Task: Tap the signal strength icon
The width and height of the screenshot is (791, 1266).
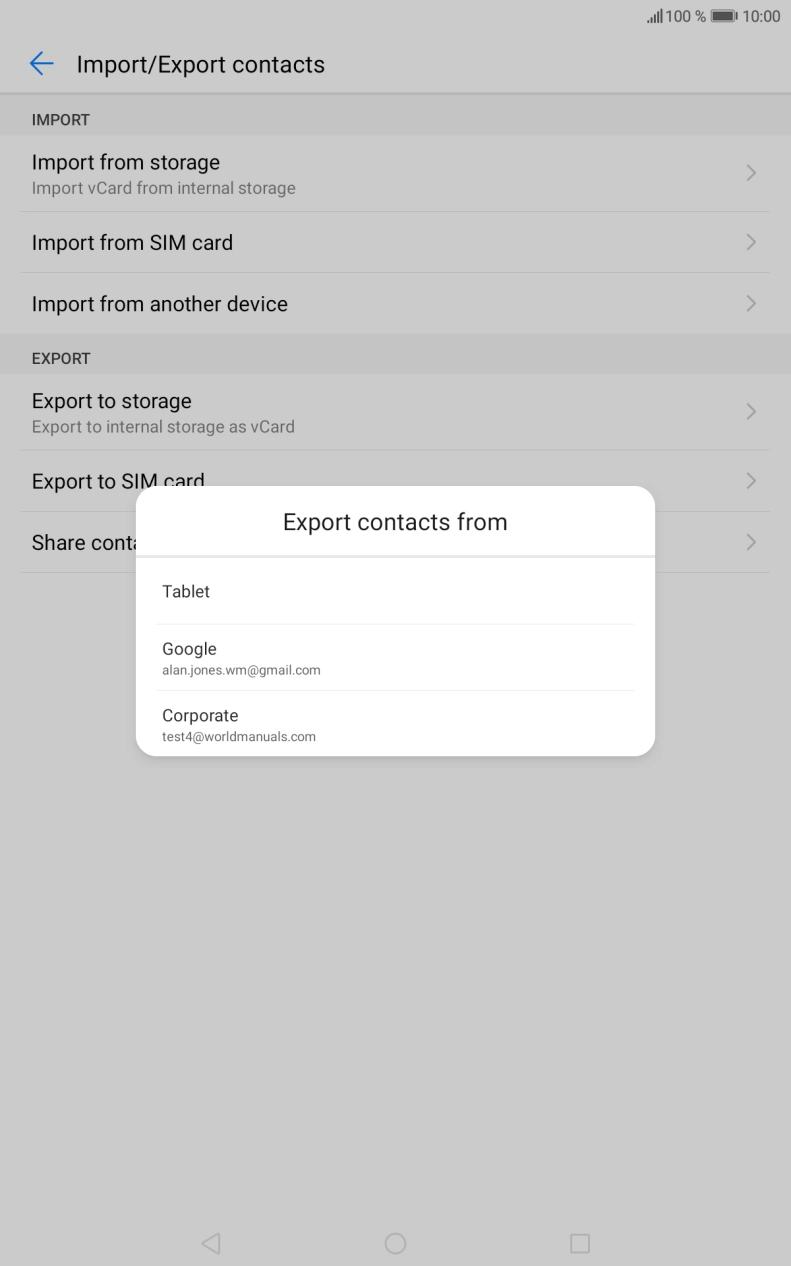Action: [x=657, y=17]
